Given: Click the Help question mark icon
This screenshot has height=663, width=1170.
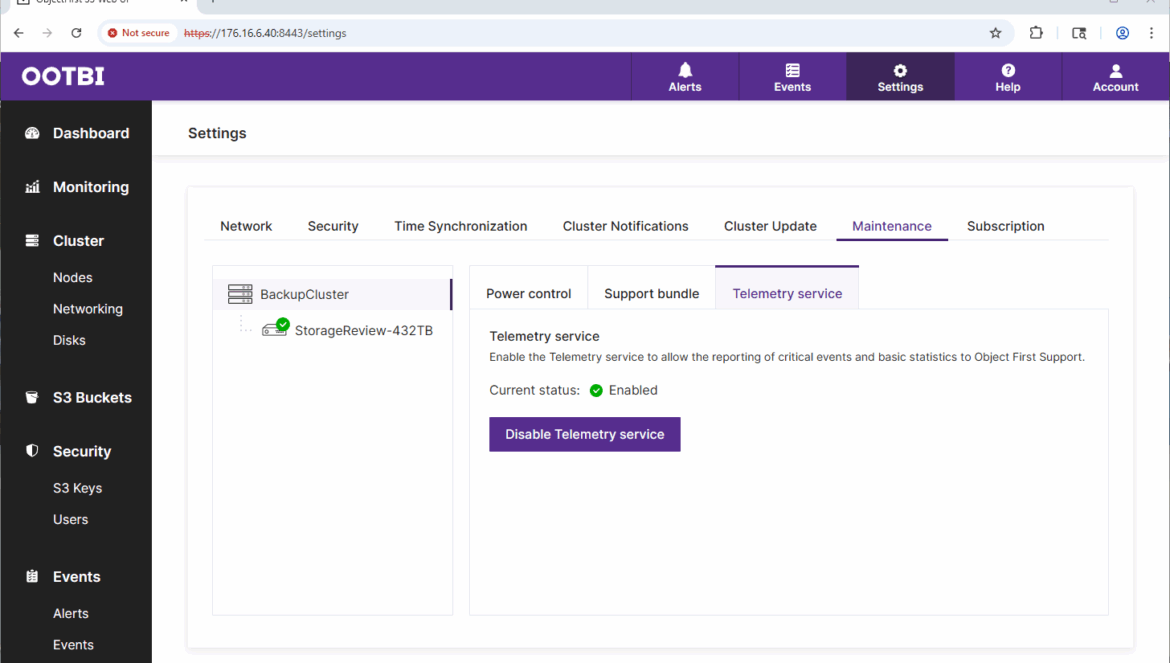Looking at the screenshot, I should click(1008, 70).
